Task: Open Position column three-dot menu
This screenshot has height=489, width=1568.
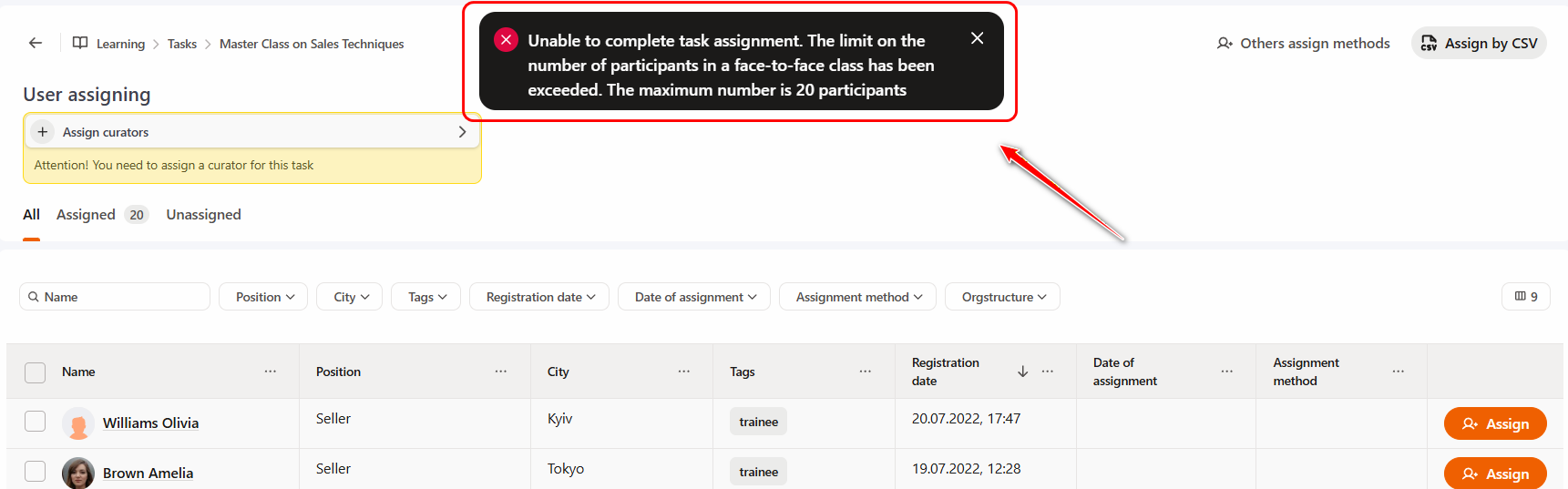Action: click(501, 372)
